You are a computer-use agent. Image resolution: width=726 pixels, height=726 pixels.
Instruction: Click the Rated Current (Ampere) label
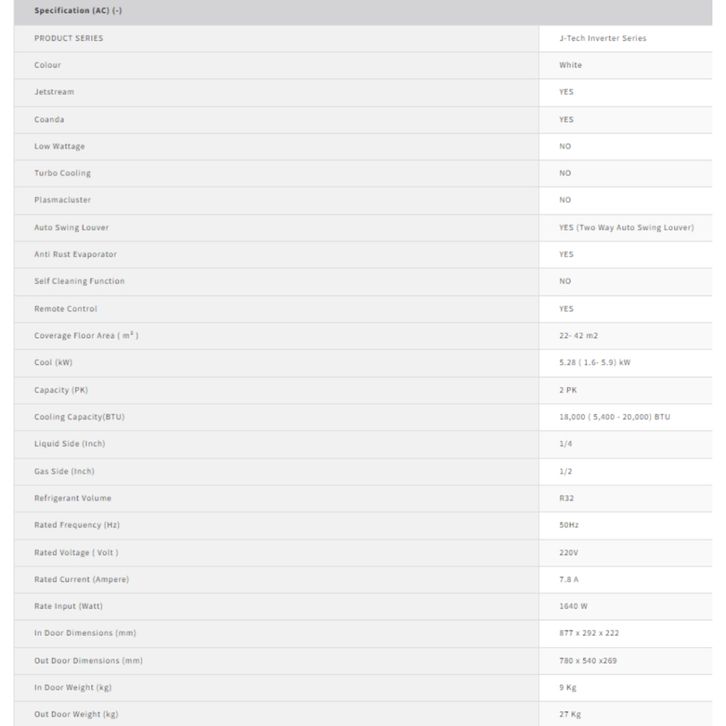81,579
